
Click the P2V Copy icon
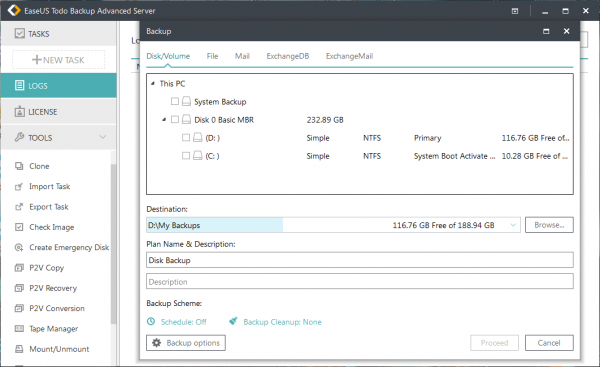click(x=19, y=268)
